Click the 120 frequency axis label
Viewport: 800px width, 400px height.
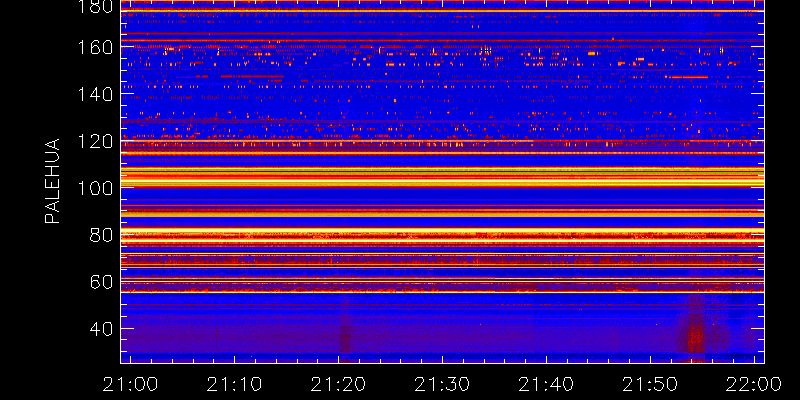point(95,141)
